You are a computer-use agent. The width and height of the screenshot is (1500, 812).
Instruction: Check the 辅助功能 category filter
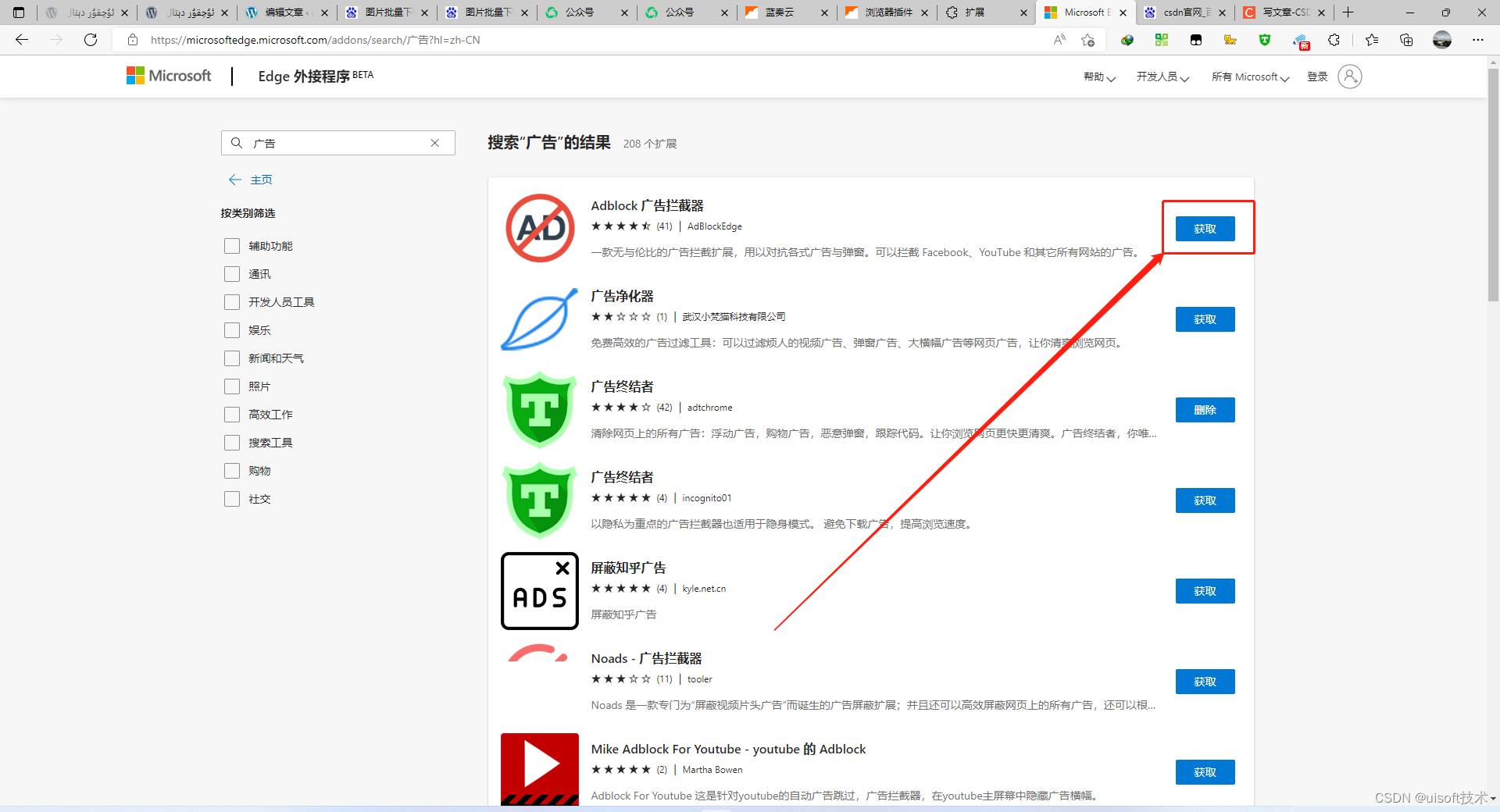click(x=232, y=246)
